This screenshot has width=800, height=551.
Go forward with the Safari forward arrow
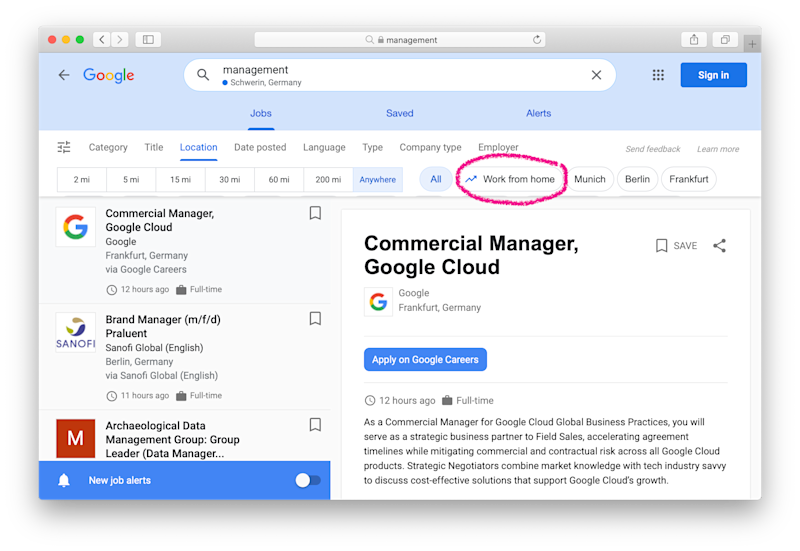119,40
